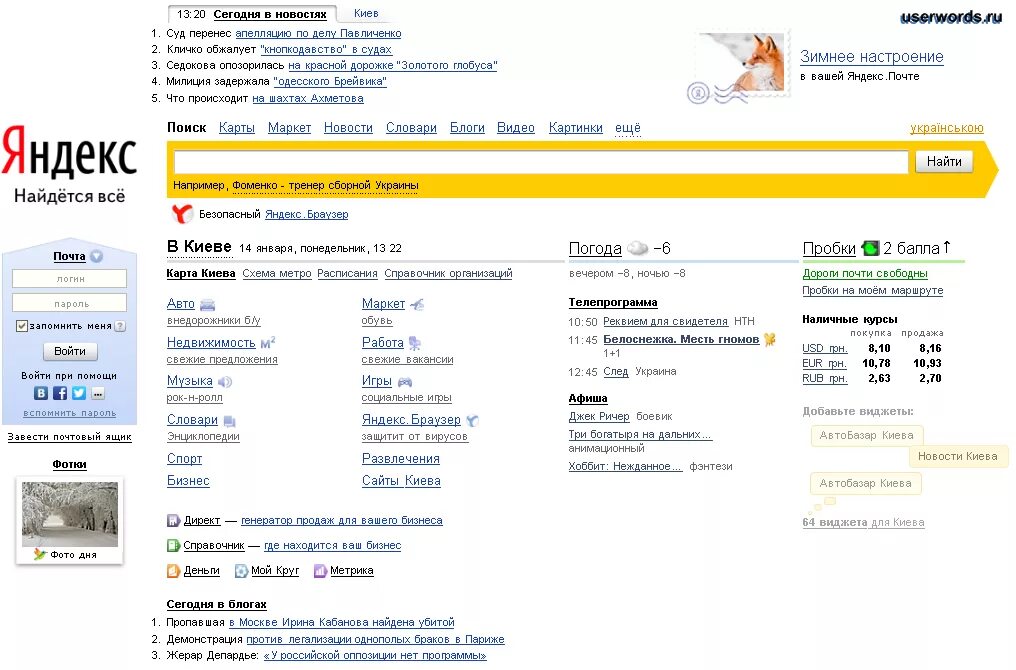Open more social login options icon

point(98,393)
